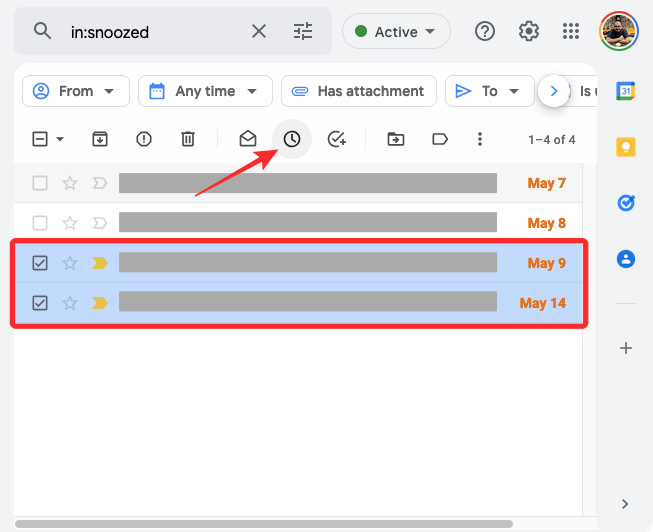This screenshot has width=653, height=532.
Task: Open the Any time filter chip
Action: tap(205, 91)
